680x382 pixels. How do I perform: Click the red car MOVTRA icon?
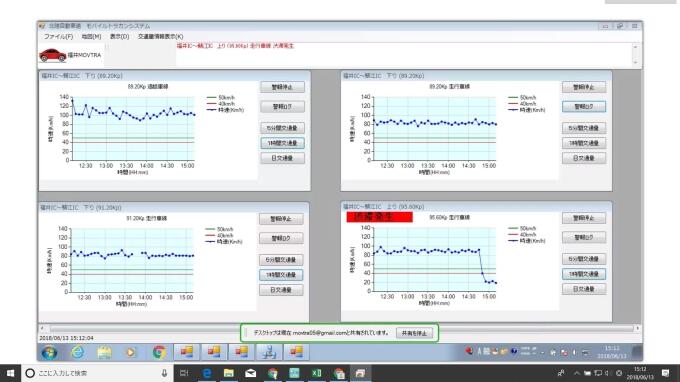(52, 55)
